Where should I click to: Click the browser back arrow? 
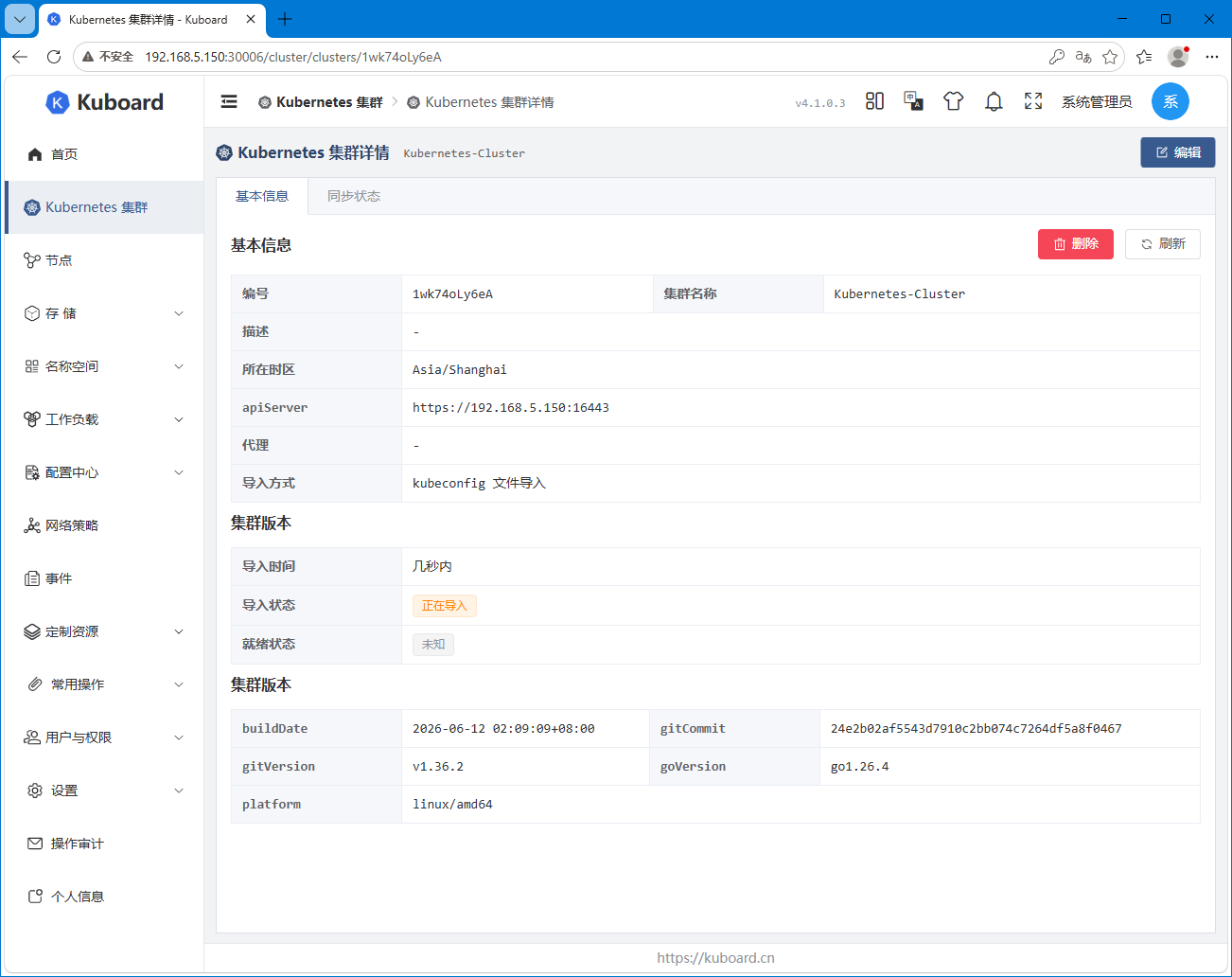20,57
